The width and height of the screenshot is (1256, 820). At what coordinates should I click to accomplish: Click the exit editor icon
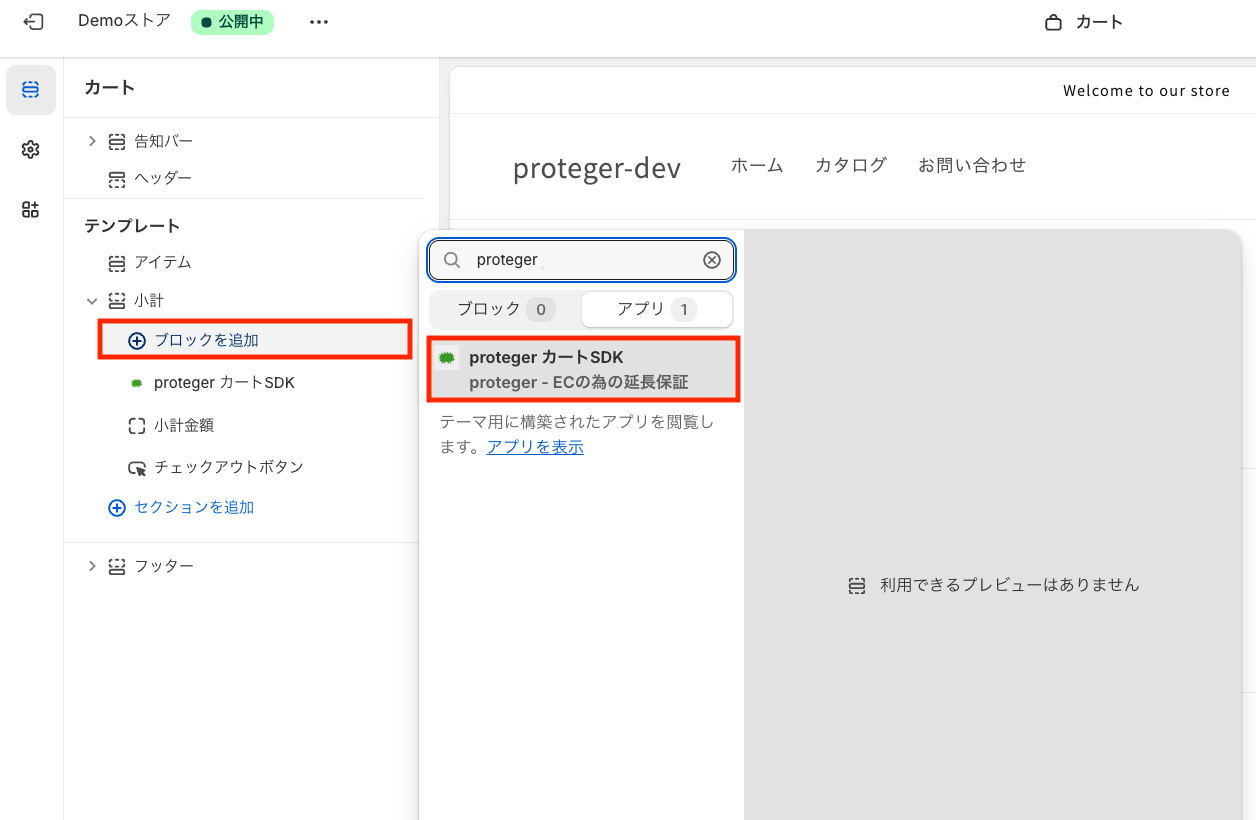pos(33,21)
